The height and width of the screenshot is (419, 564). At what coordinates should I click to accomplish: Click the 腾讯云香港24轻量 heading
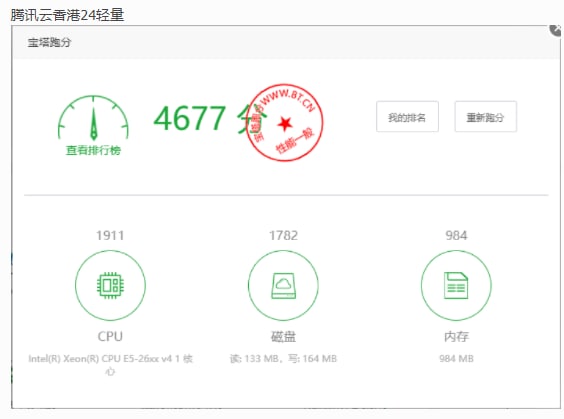(x=67, y=15)
